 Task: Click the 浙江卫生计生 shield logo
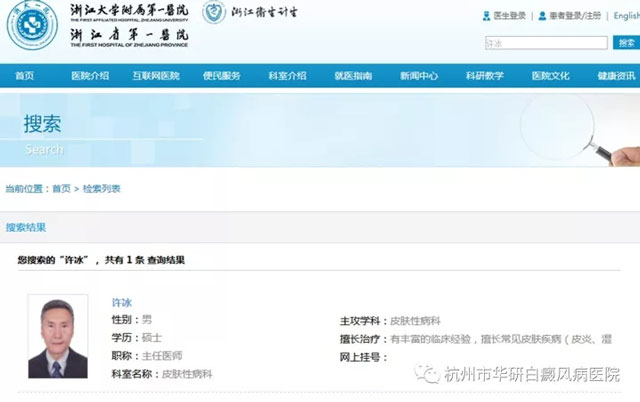click(213, 12)
